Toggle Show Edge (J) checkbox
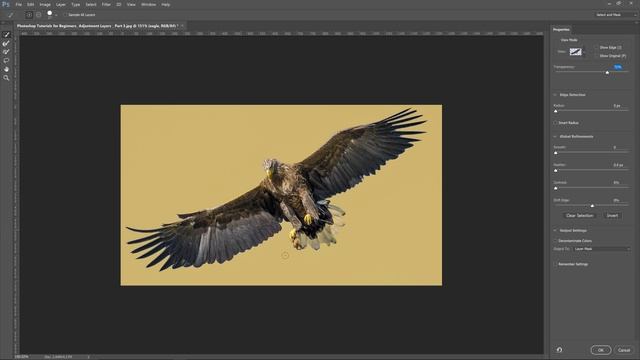The image size is (640, 360). 596,47
